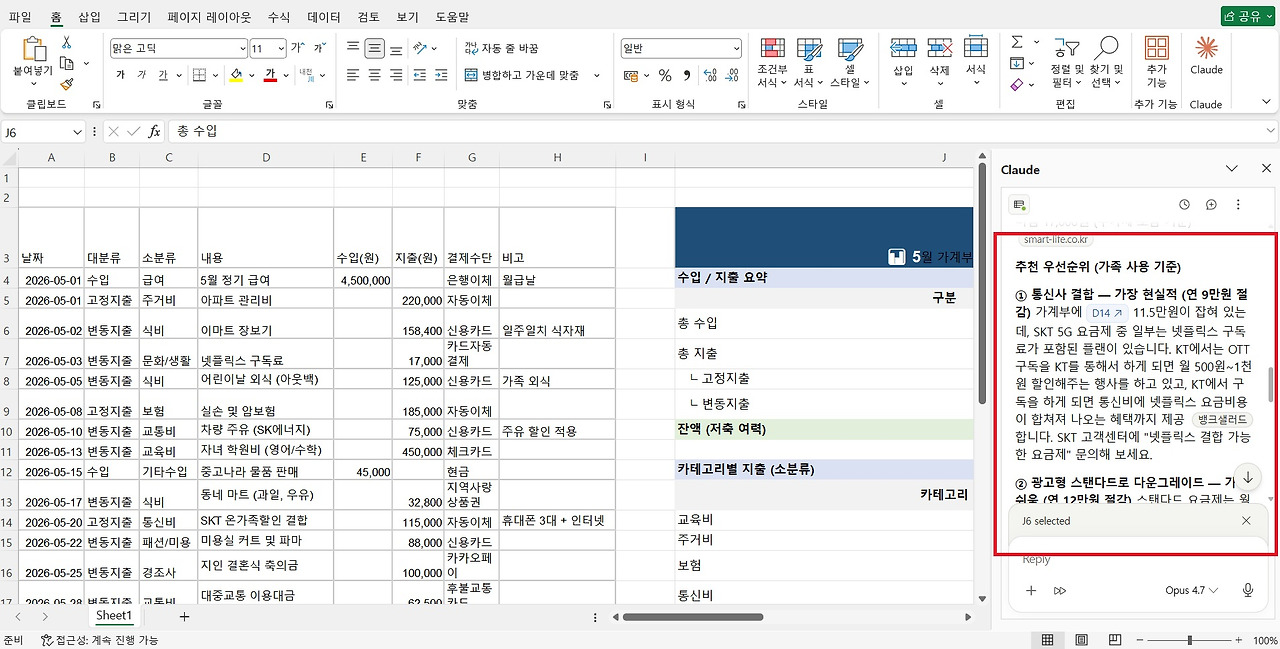This screenshot has height=649, width=1280.
Task: Jump to latest message with down-arrow button
Action: tap(1248, 477)
